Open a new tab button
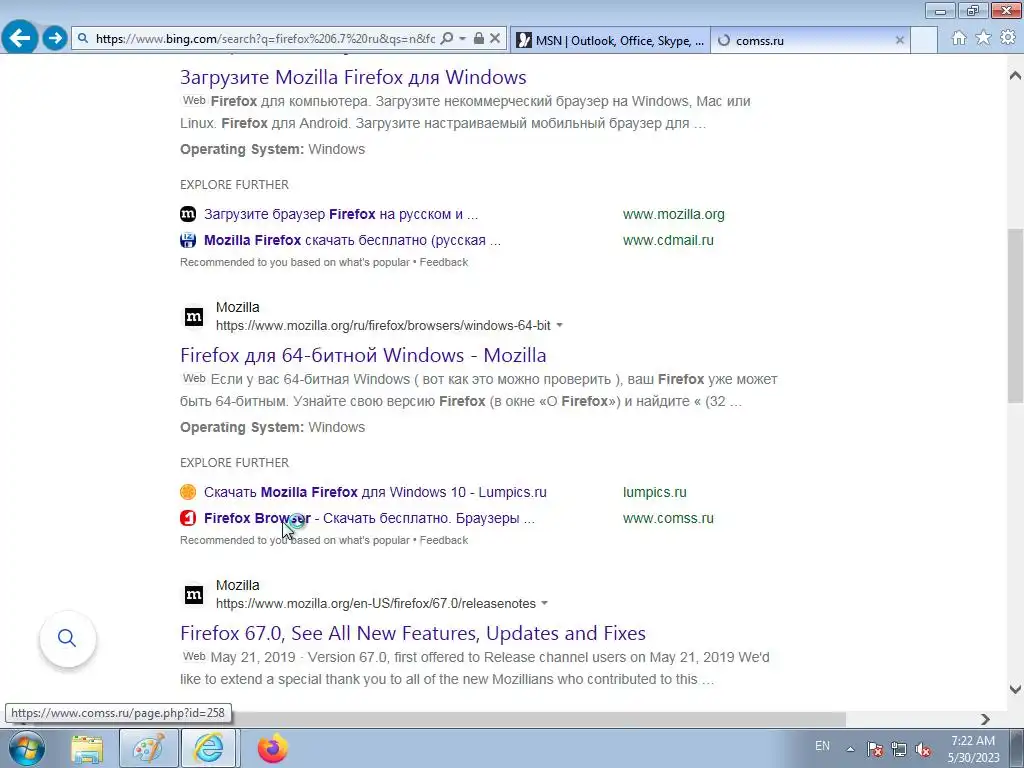The width and height of the screenshot is (1024, 768). pyautogui.click(x=924, y=40)
